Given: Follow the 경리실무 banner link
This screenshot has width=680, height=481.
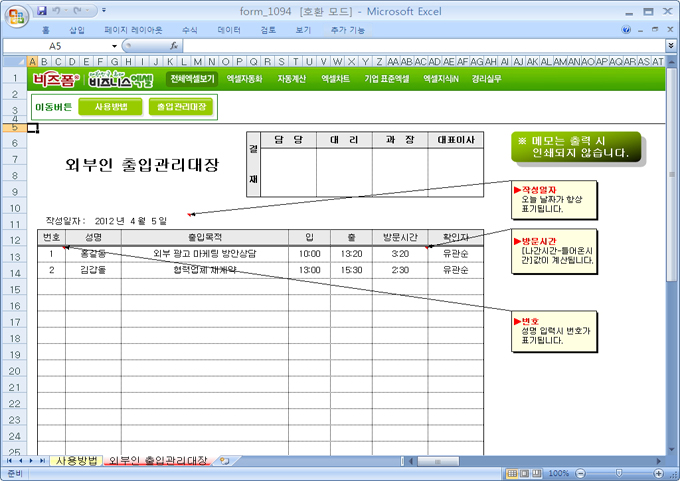Looking at the screenshot, I should pos(487,79).
